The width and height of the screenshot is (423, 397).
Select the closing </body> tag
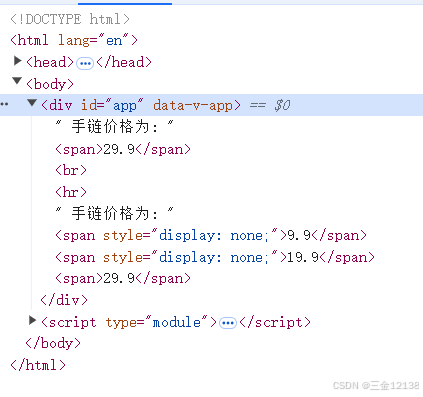click(x=53, y=343)
